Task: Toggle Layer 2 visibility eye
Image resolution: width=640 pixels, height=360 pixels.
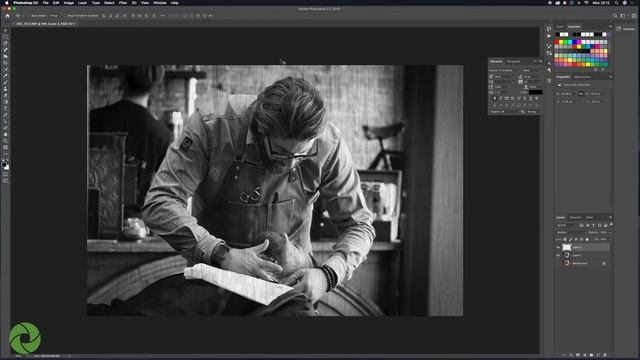Action: pyautogui.click(x=558, y=247)
